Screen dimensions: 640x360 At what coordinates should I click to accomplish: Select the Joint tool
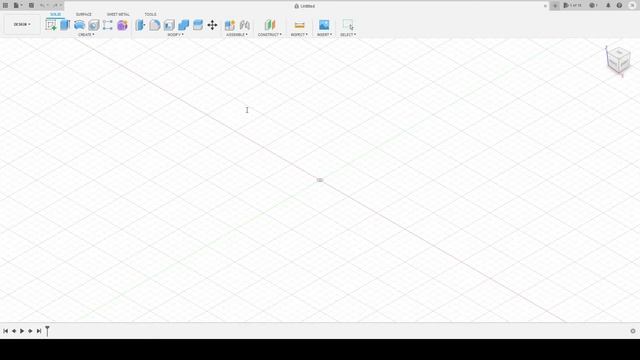pos(244,25)
